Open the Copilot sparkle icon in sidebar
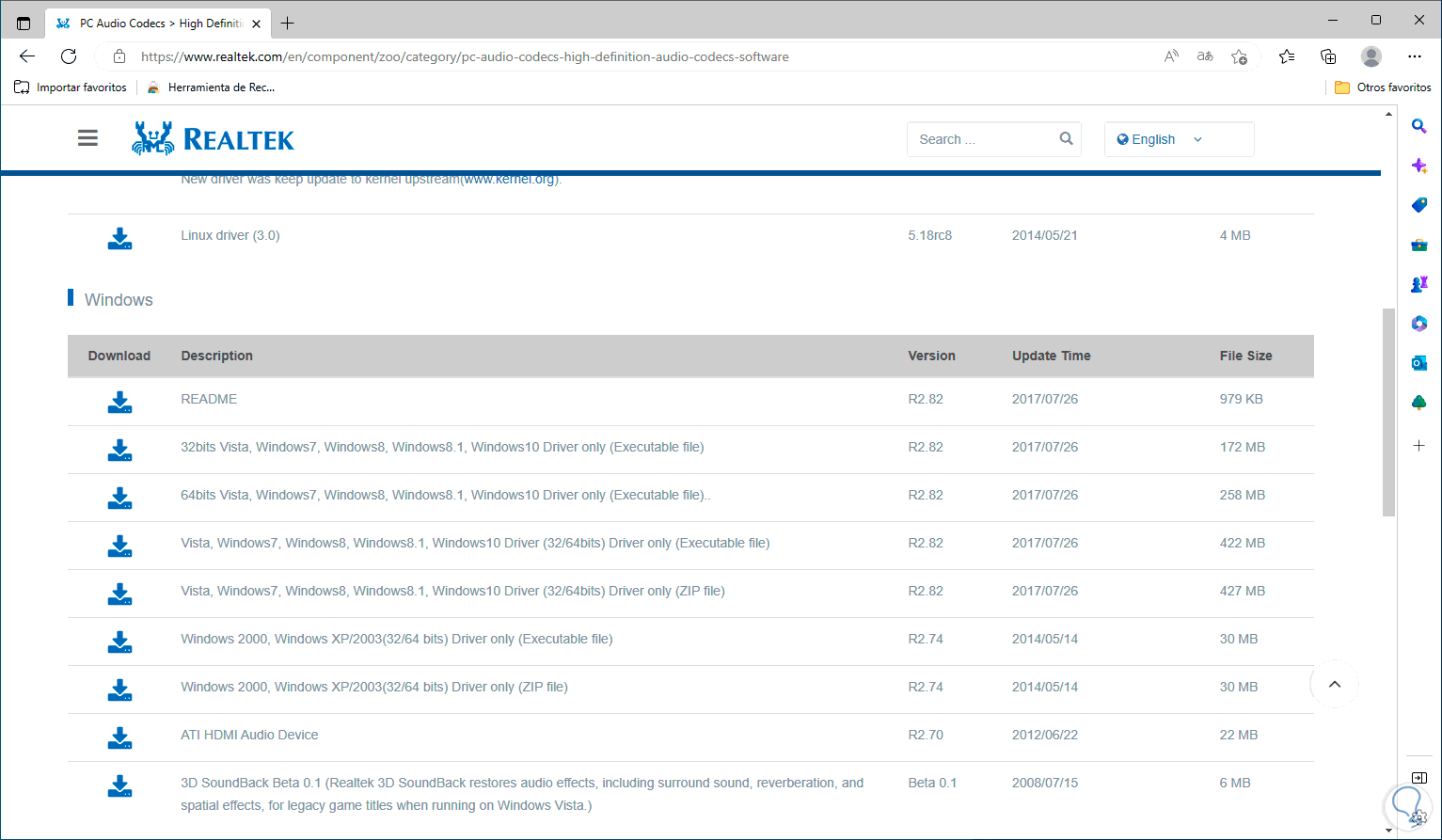The width and height of the screenshot is (1442, 840). [x=1419, y=166]
